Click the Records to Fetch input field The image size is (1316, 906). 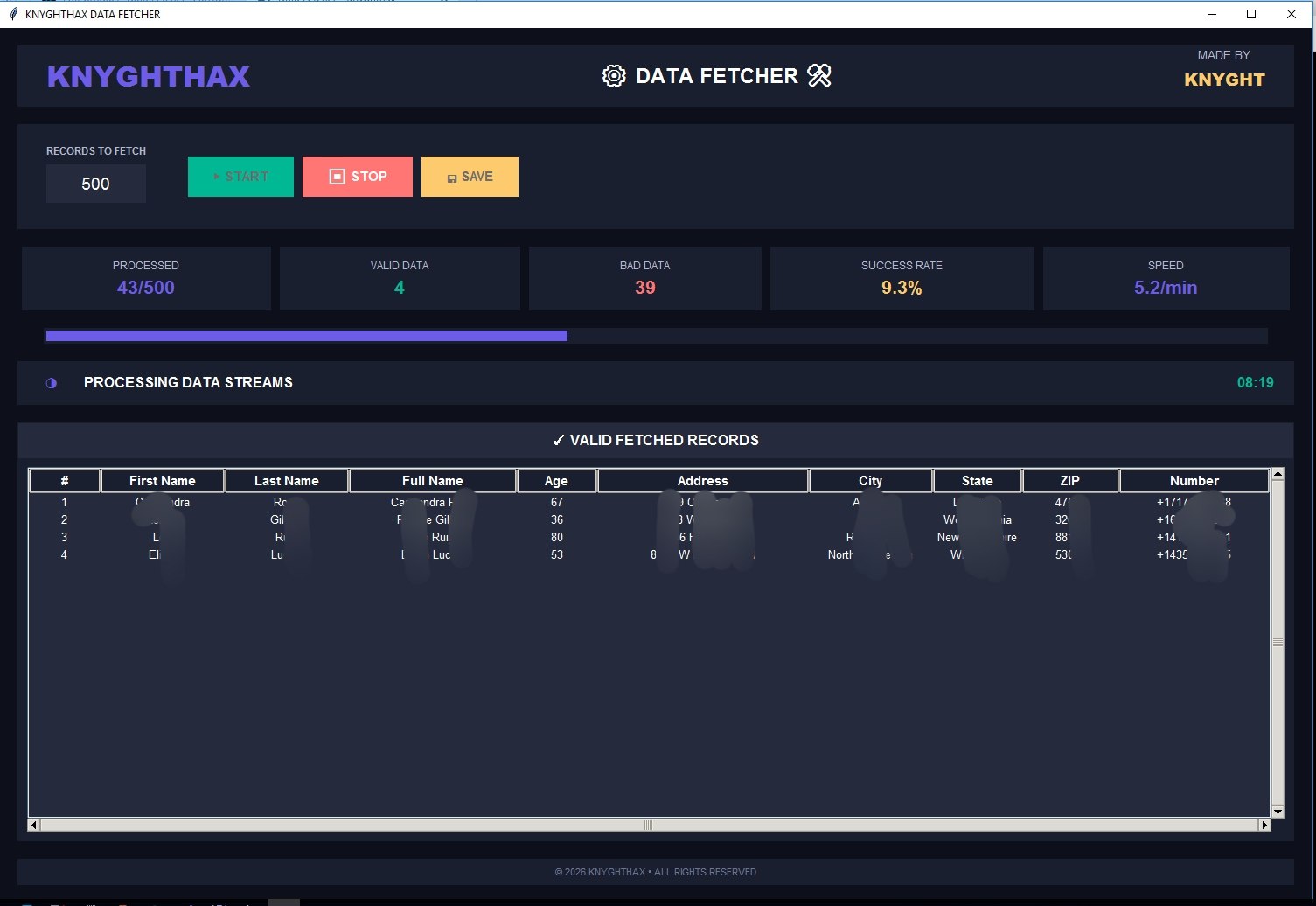(95, 184)
